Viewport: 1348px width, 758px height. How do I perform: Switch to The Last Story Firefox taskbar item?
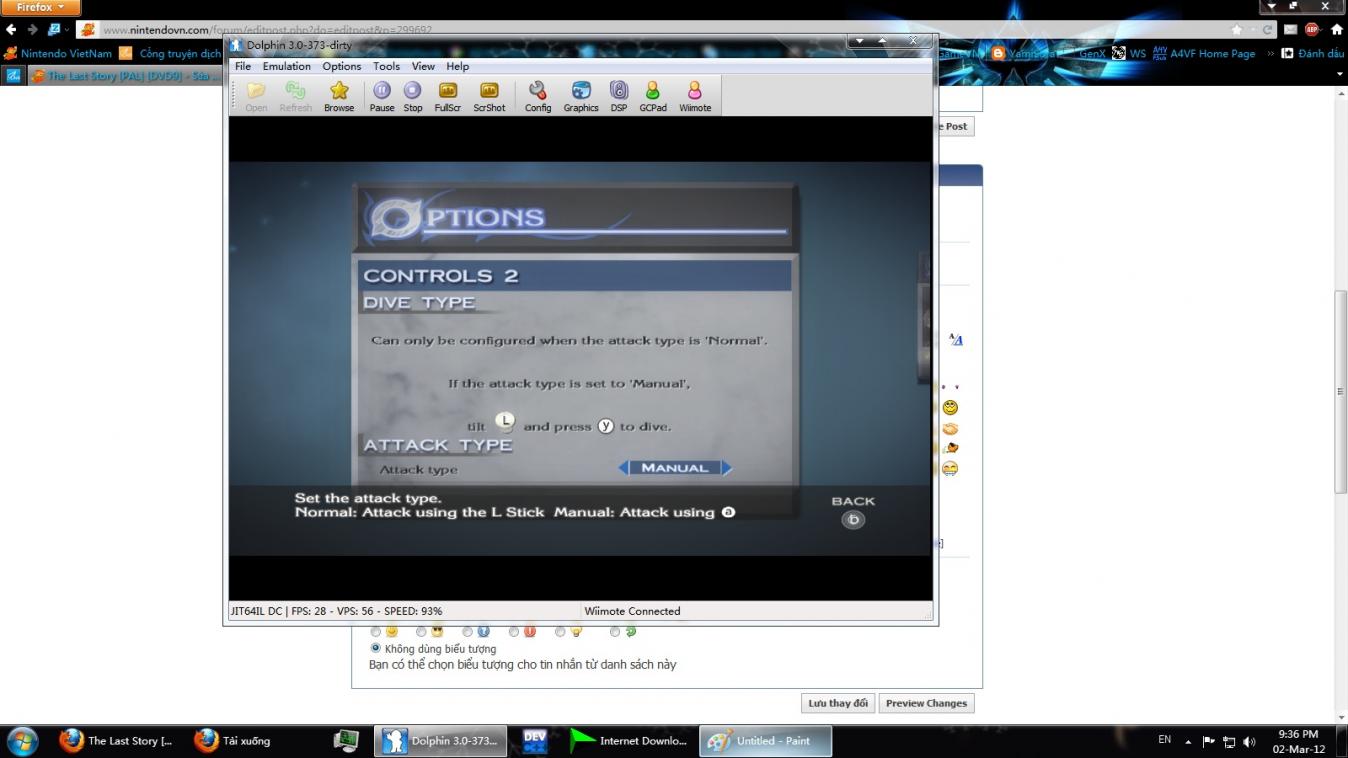coord(116,741)
